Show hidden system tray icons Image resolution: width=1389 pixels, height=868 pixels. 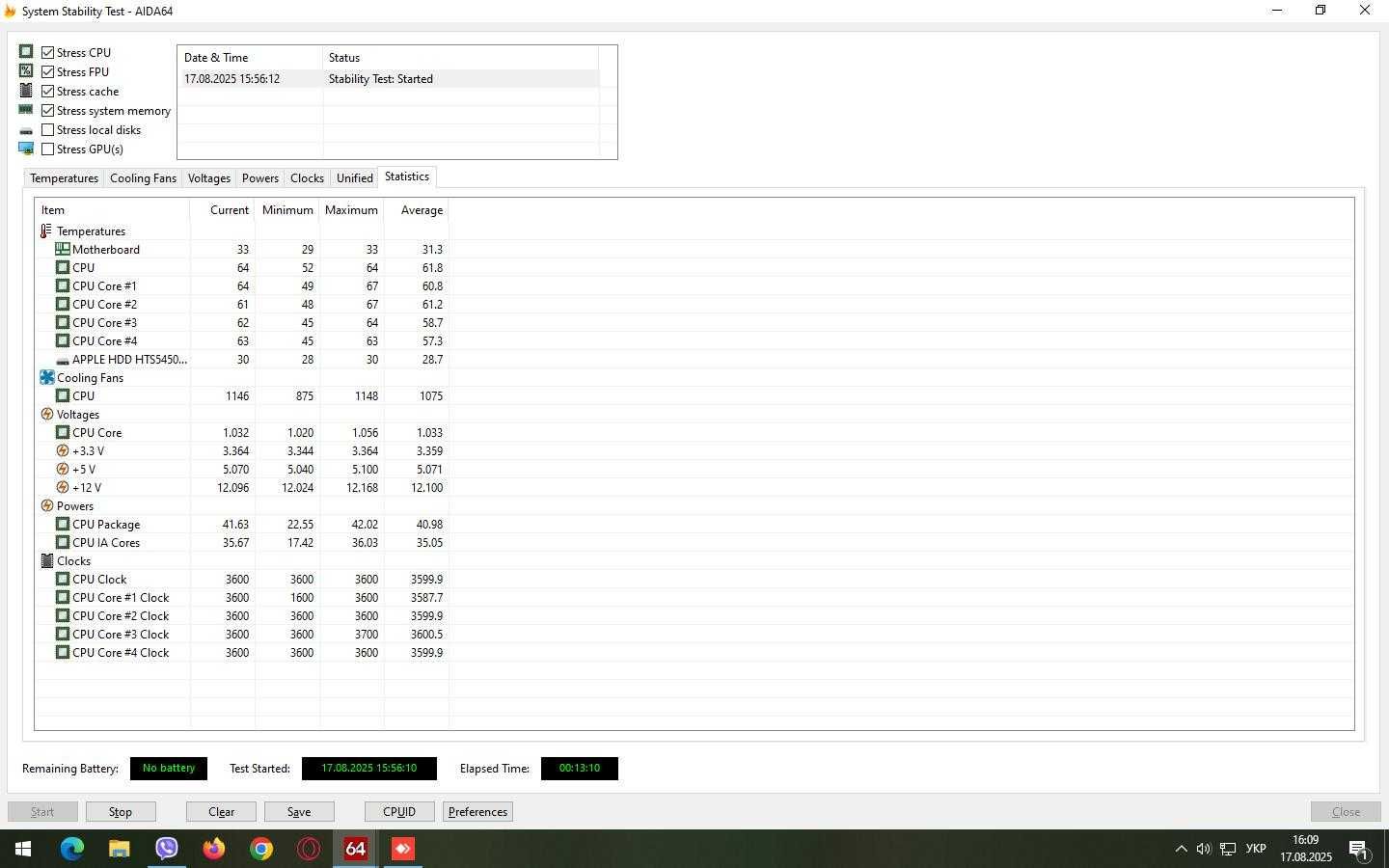point(1181,849)
